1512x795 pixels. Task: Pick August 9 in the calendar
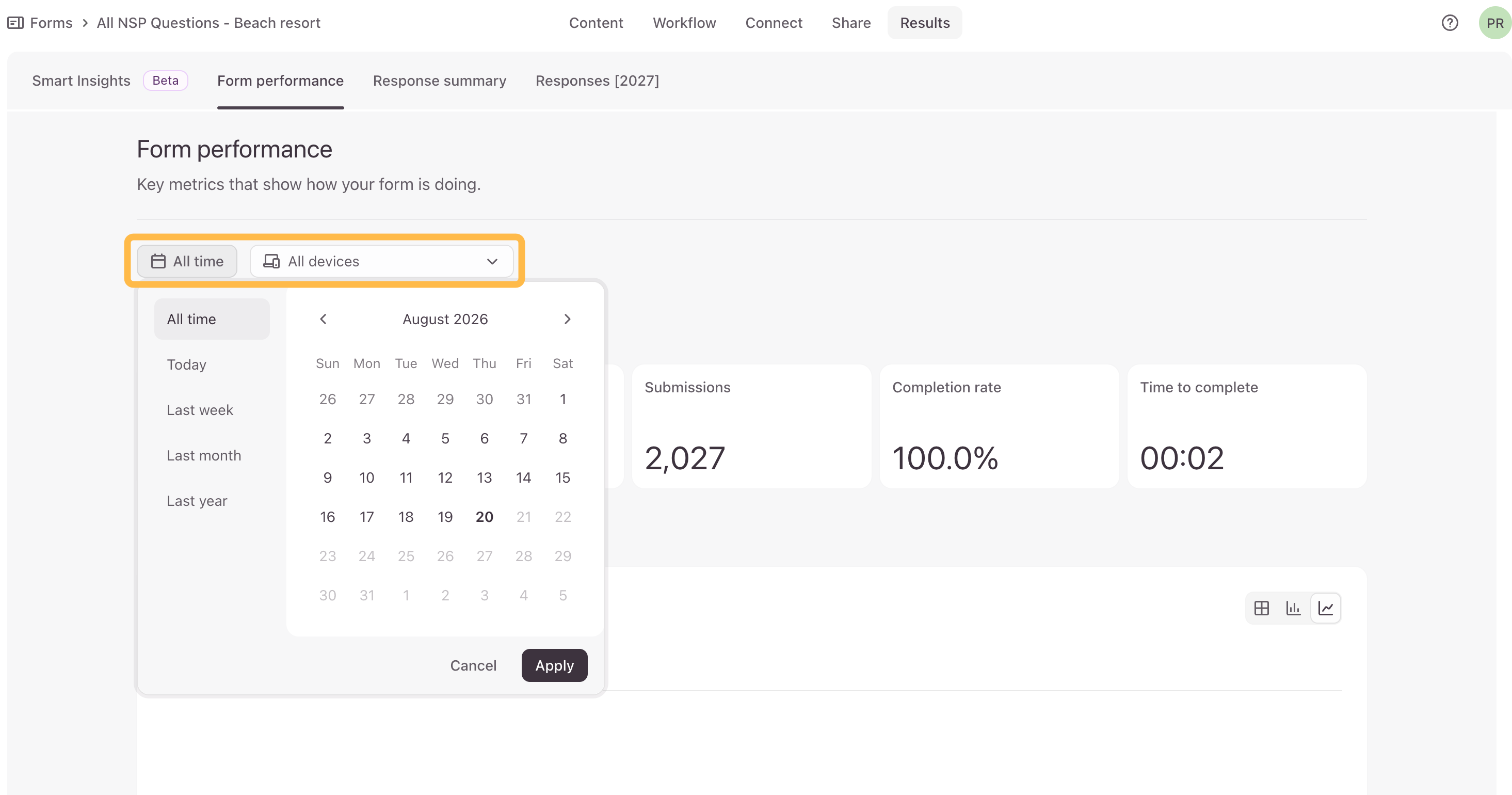328,478
